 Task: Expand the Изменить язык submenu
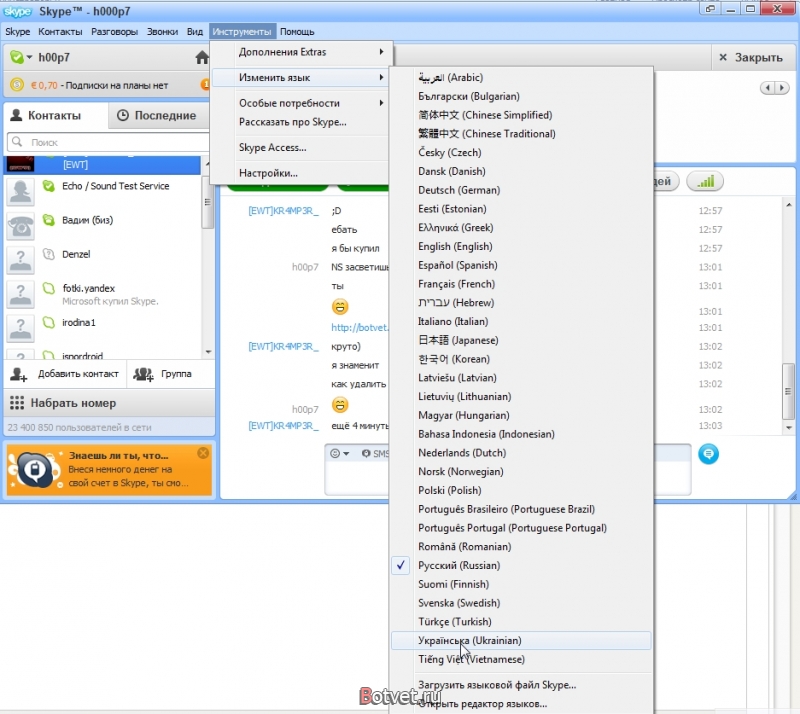click(302, 78)
